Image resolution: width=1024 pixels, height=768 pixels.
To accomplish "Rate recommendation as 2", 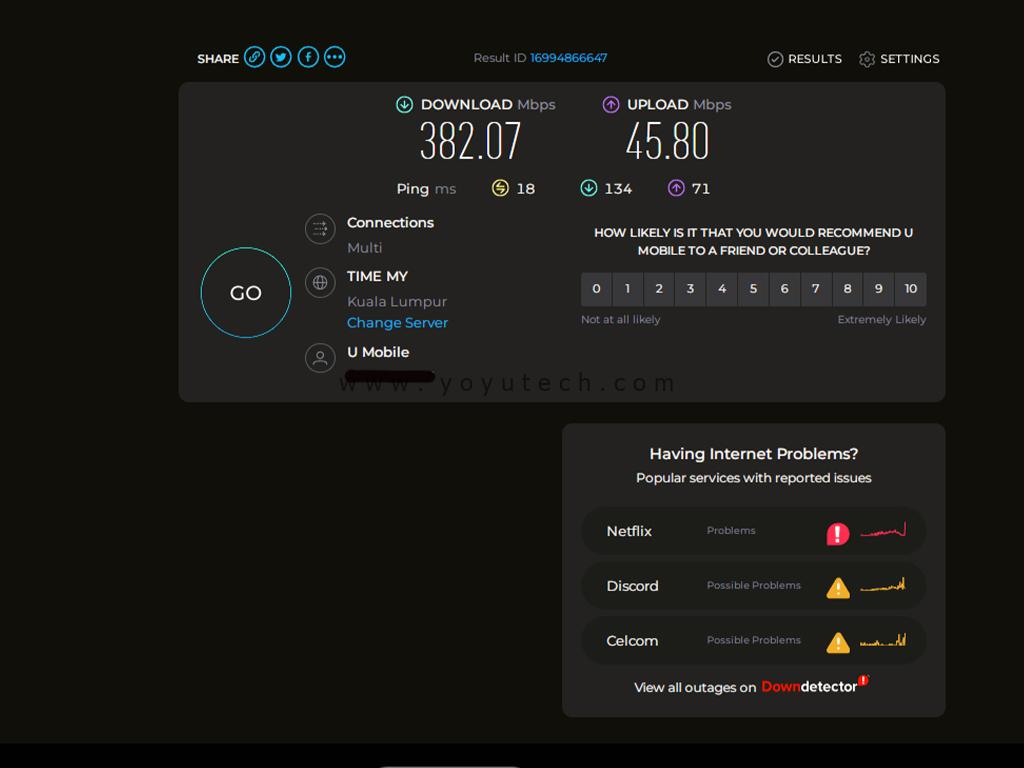I will 659,289.
